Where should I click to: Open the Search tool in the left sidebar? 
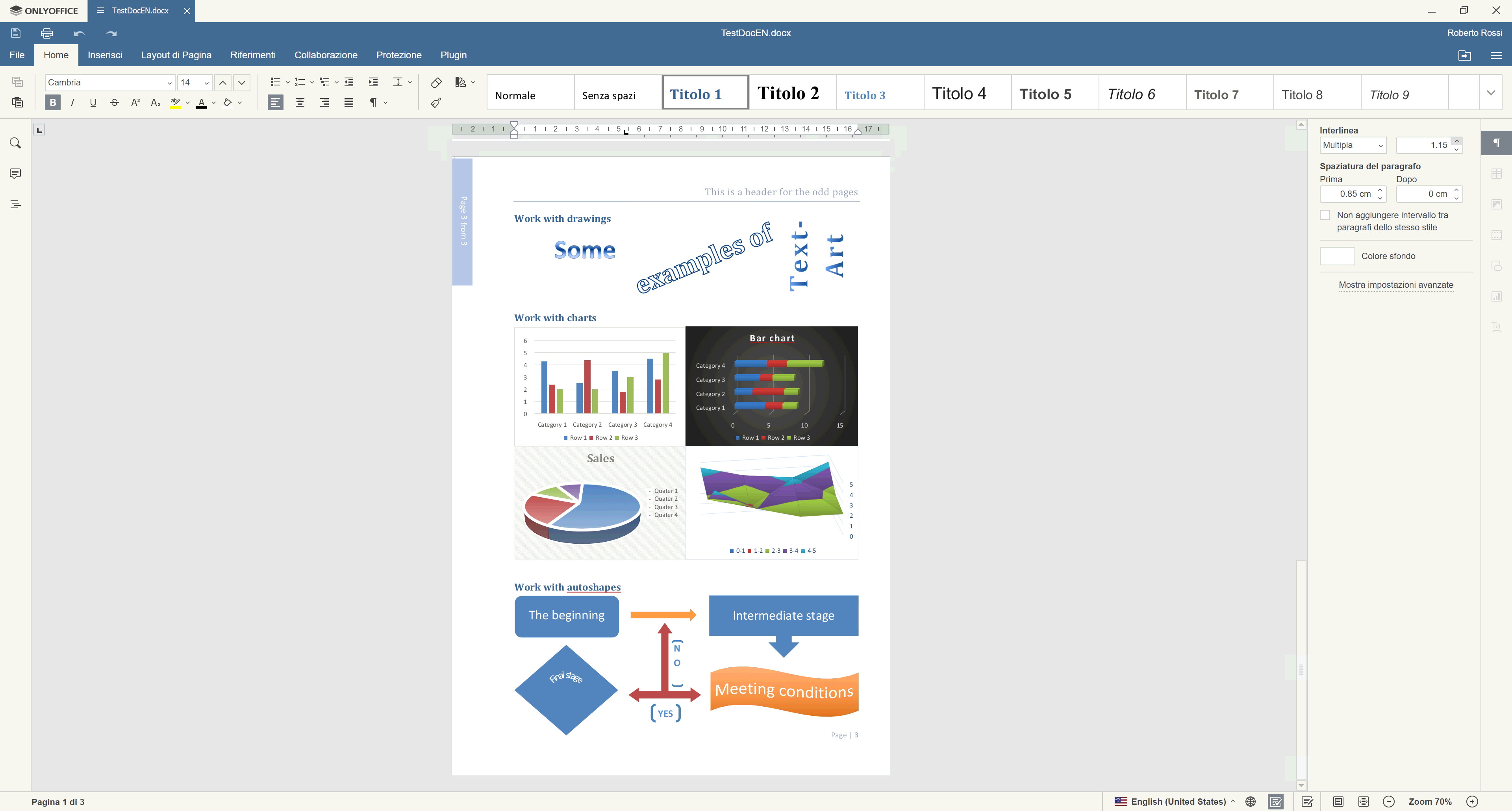click(x=16, y=143)
